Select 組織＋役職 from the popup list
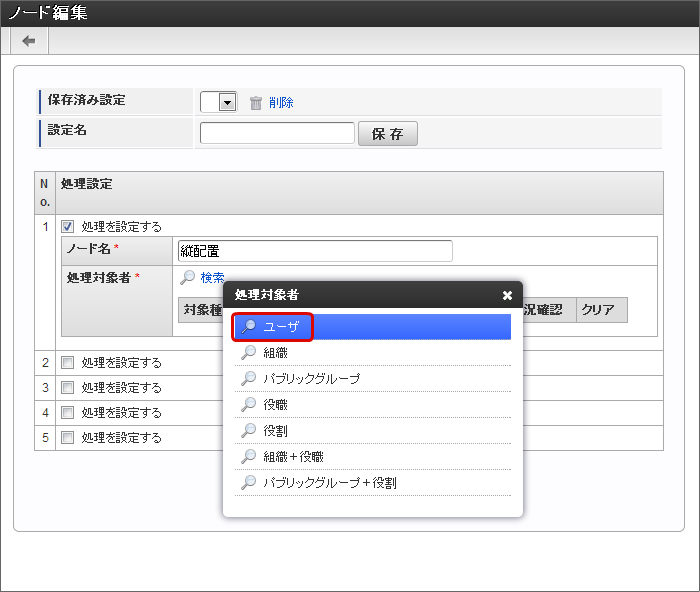The width and height of the screenshot is (700, 592). pos(293,457)
